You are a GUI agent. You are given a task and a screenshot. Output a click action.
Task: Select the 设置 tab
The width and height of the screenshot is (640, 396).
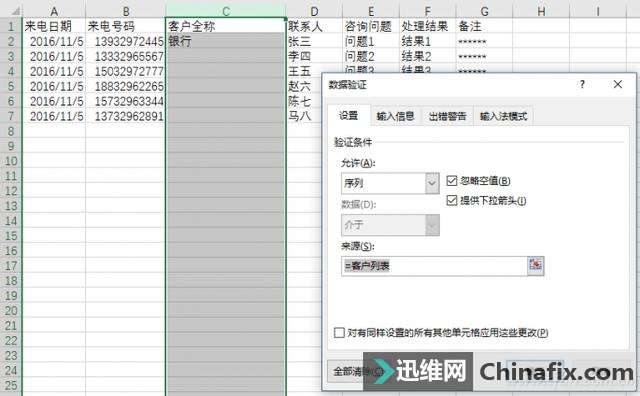[x=349, y=116]
